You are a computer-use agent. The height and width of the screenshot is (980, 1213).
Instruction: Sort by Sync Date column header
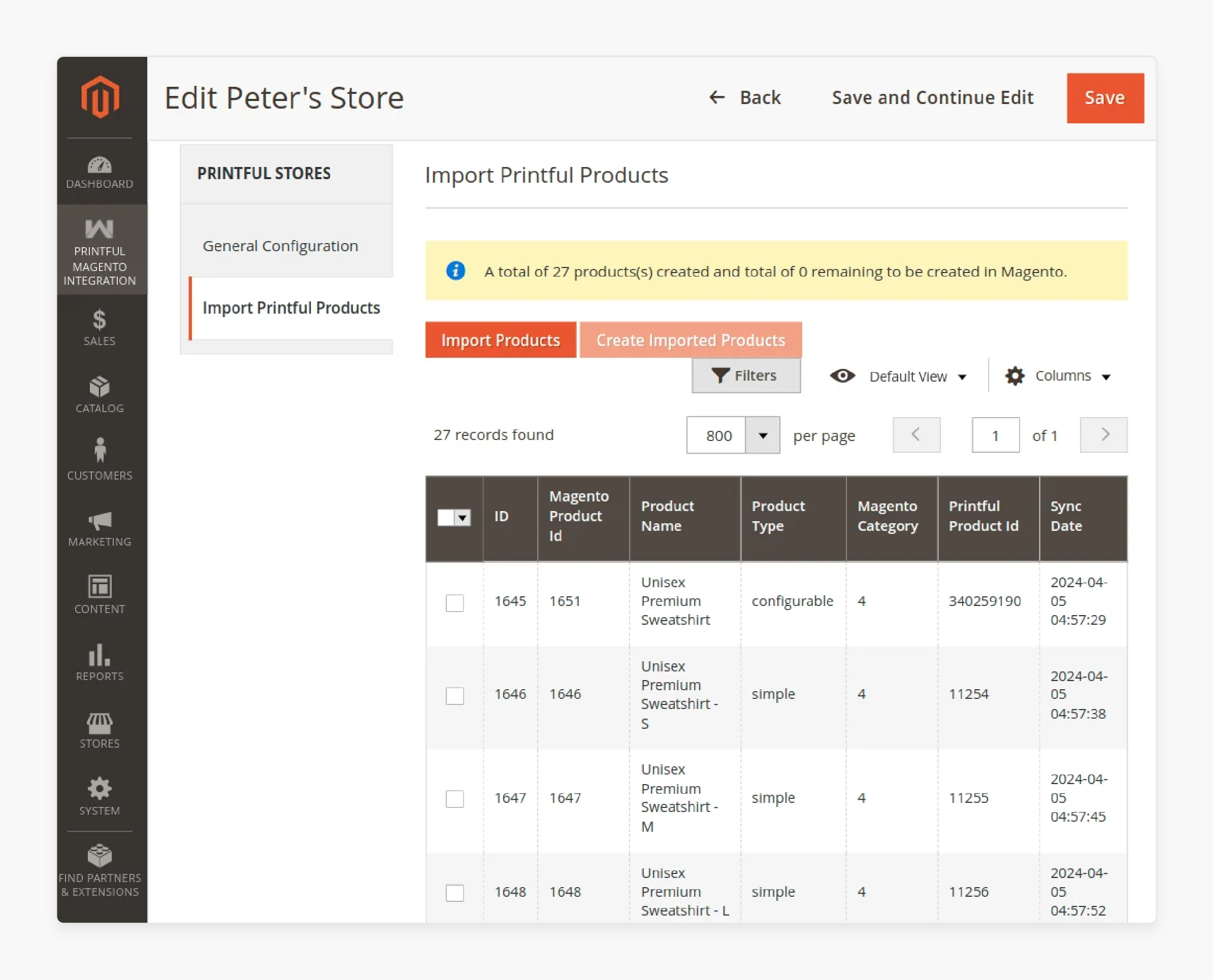coord(1083,519)
